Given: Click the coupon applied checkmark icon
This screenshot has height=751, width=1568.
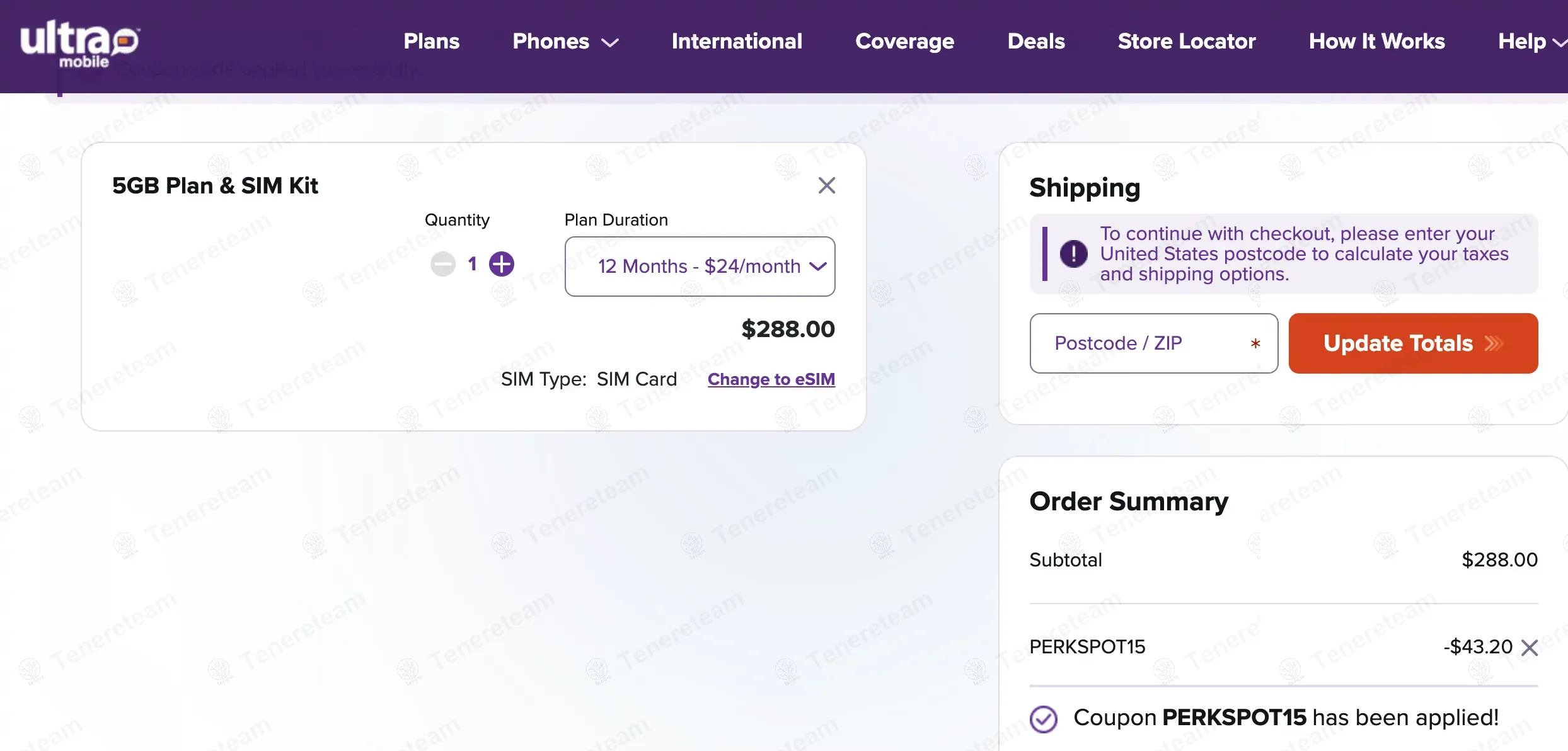Looking at the screenshot, I should coord(1044,719).
